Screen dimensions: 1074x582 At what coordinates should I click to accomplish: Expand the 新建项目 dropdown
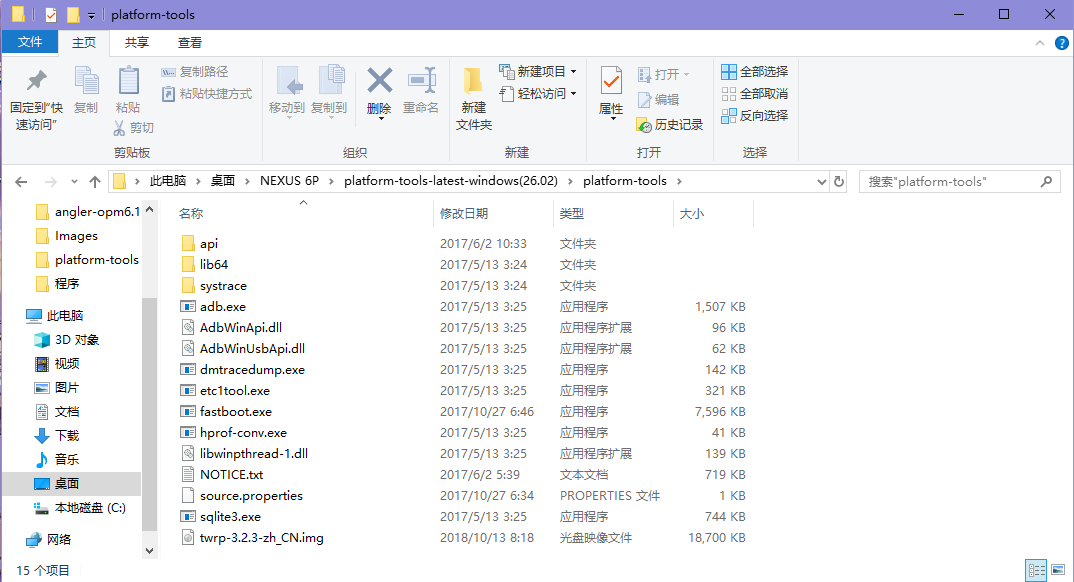click(x=573, y=72)
